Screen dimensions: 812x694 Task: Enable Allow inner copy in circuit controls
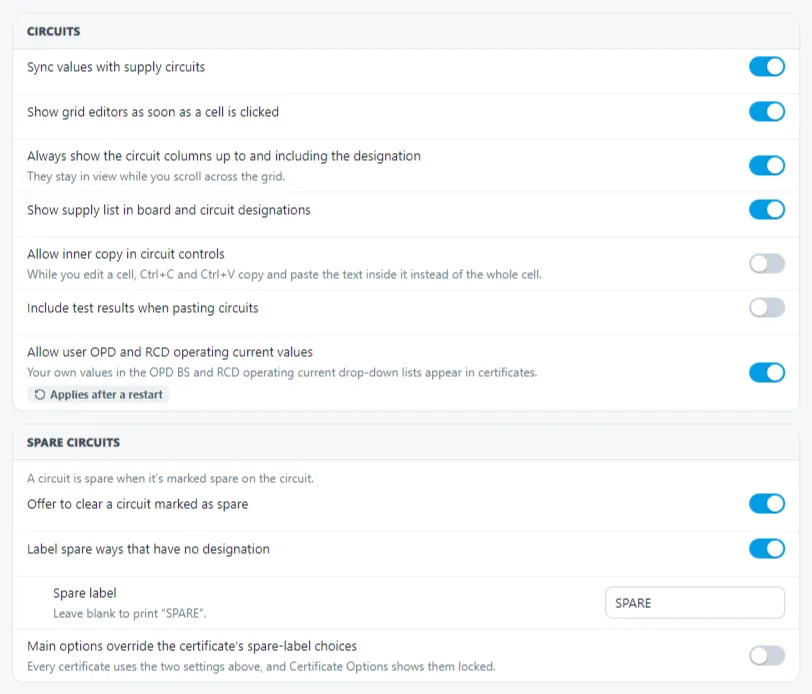tap(766, 264)
